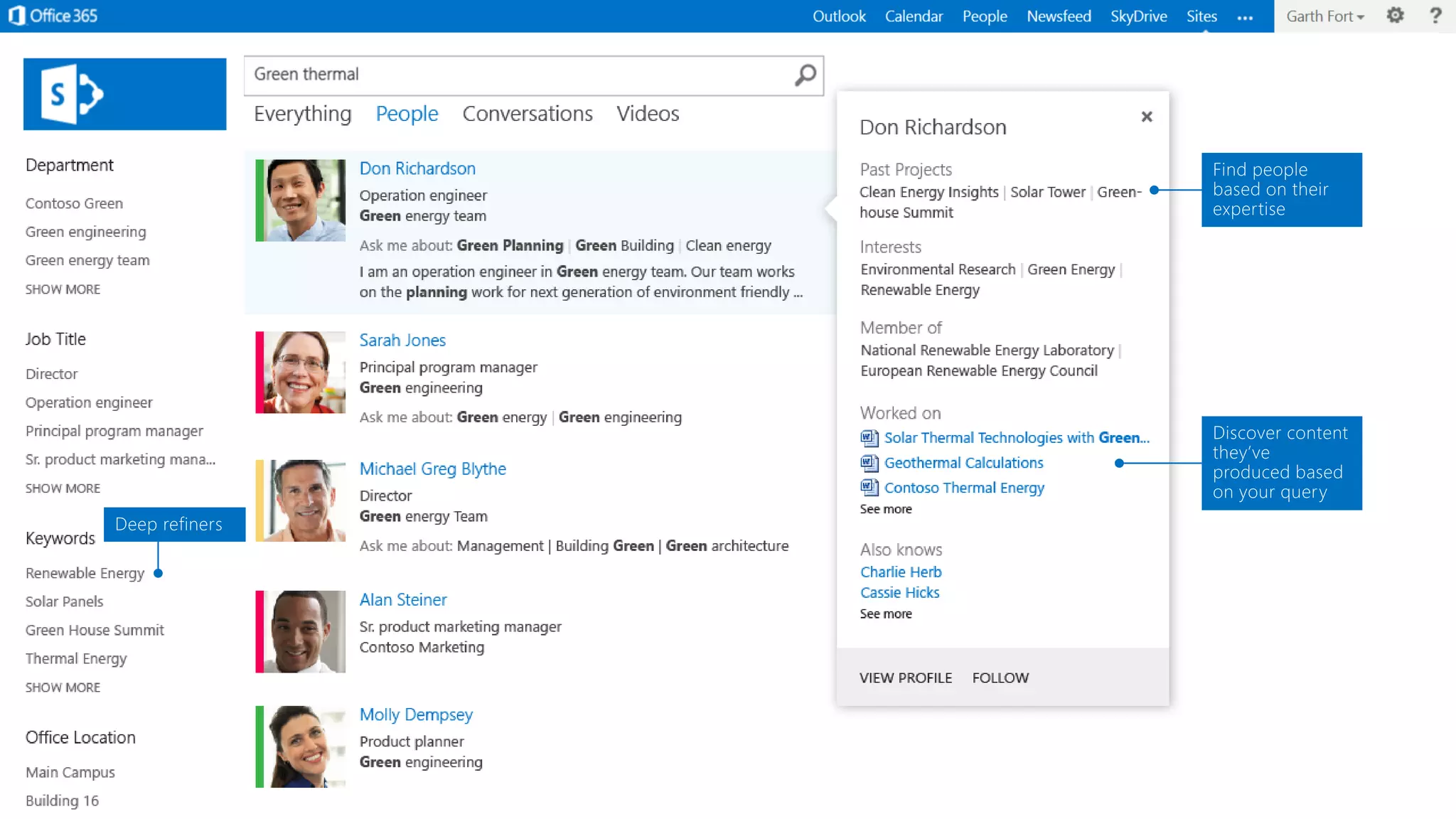Click Word icon beside Contoso Thermal Energy
The image size is (1456, 819).
tap(869, 488)
